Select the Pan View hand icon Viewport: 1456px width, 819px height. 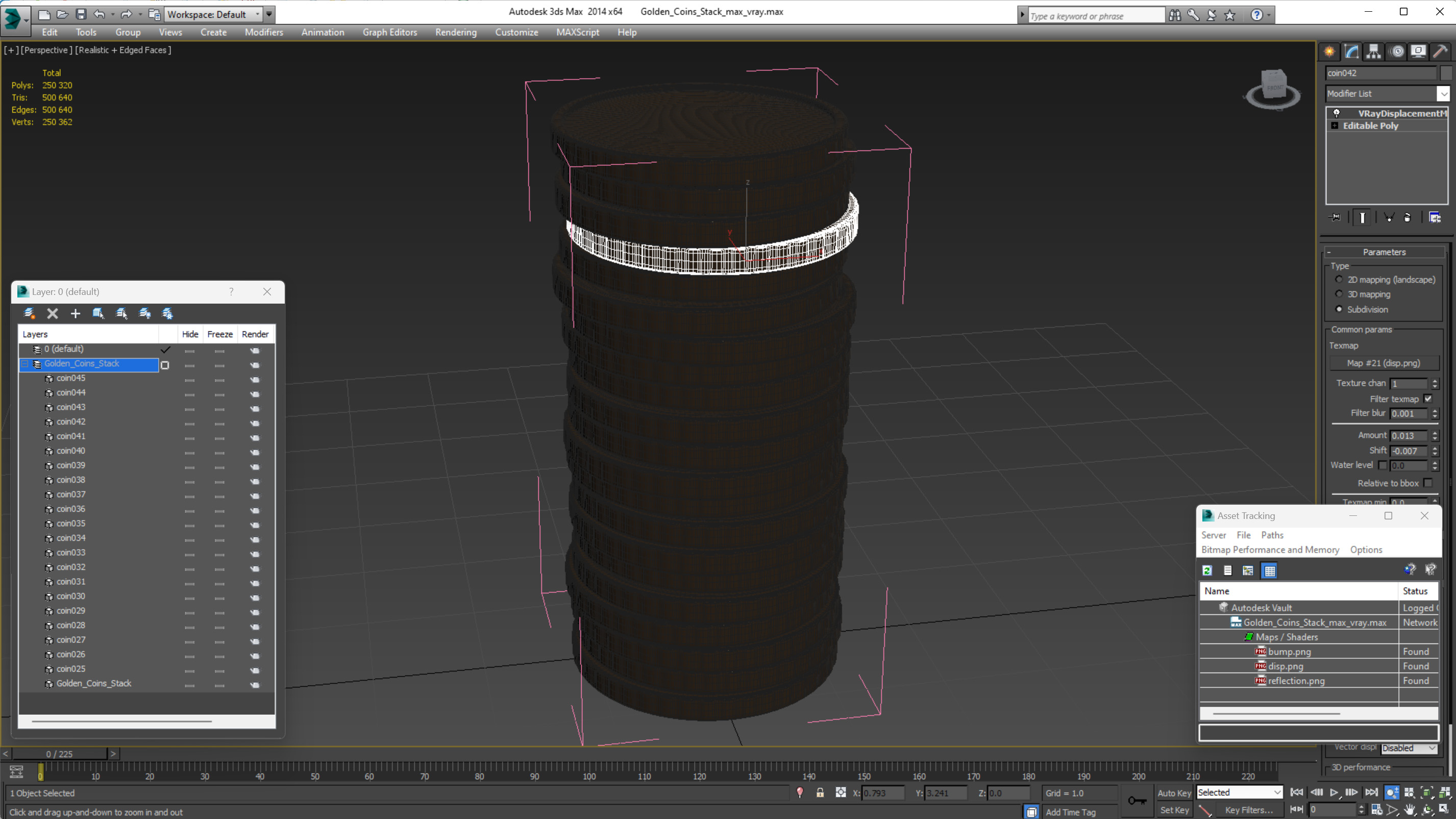click(x=1410, y=809)
